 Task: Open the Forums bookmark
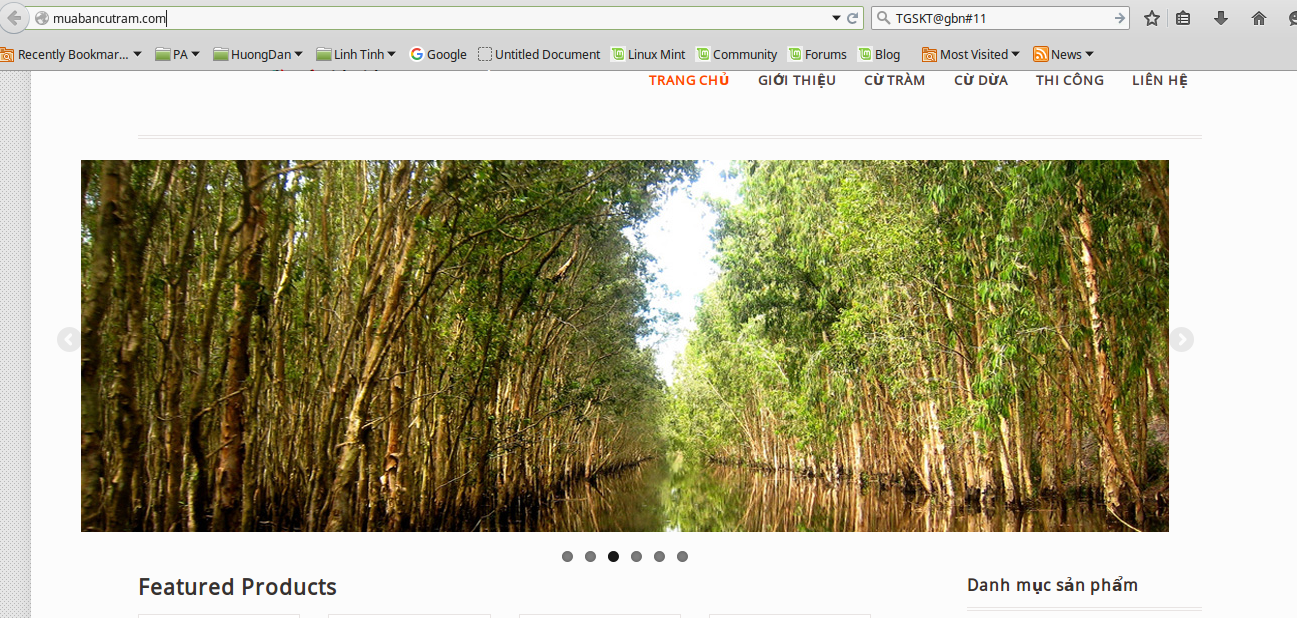[817, 54]
